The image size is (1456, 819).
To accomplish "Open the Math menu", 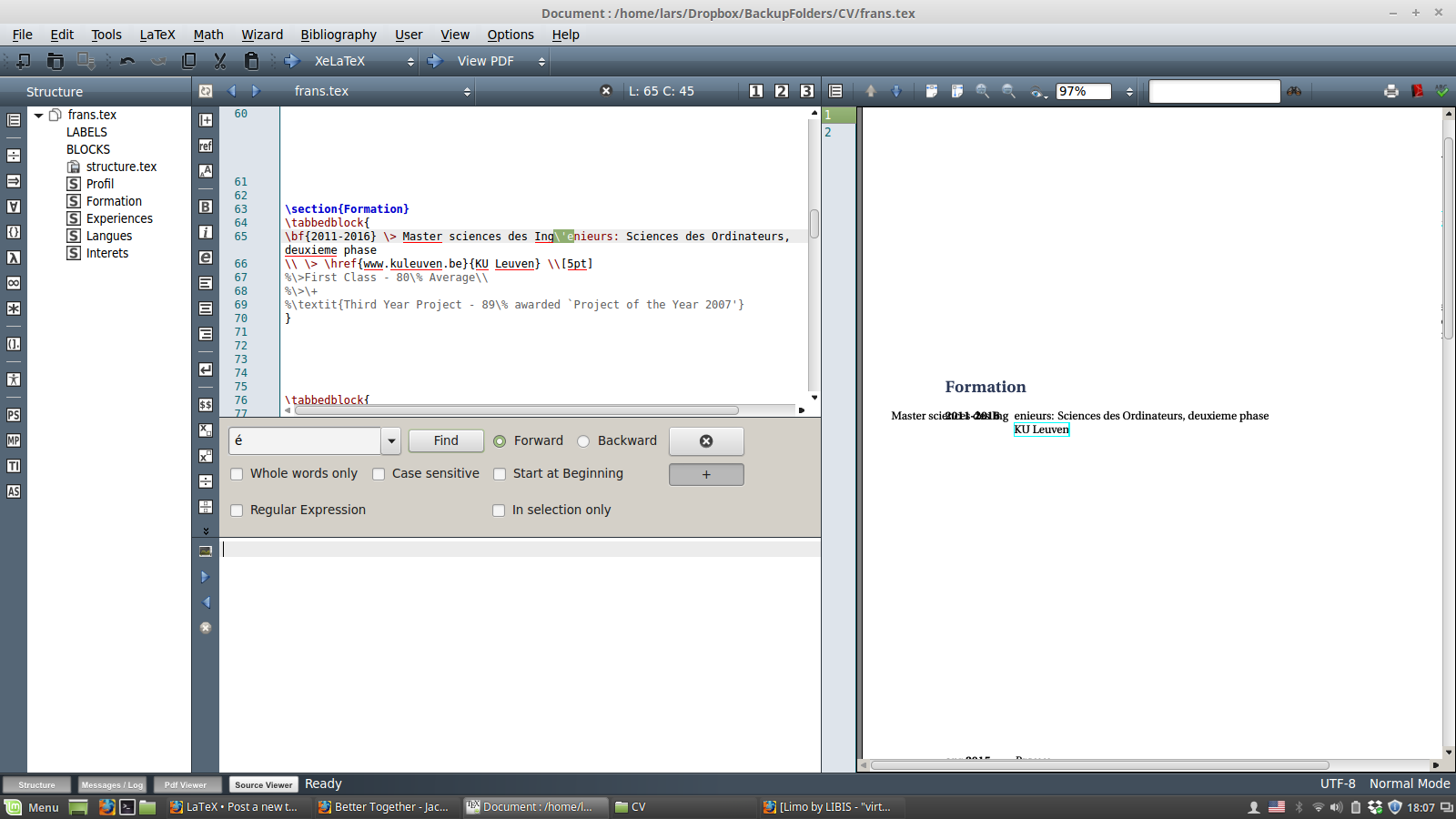I will click(x=208, y=35).
